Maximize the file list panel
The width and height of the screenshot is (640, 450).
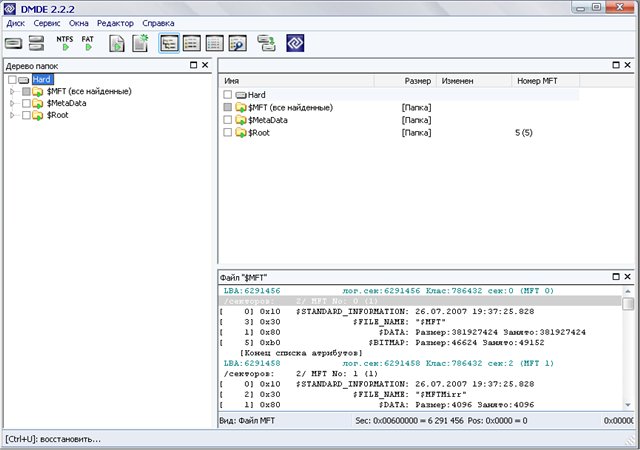(x=616, y=65)
